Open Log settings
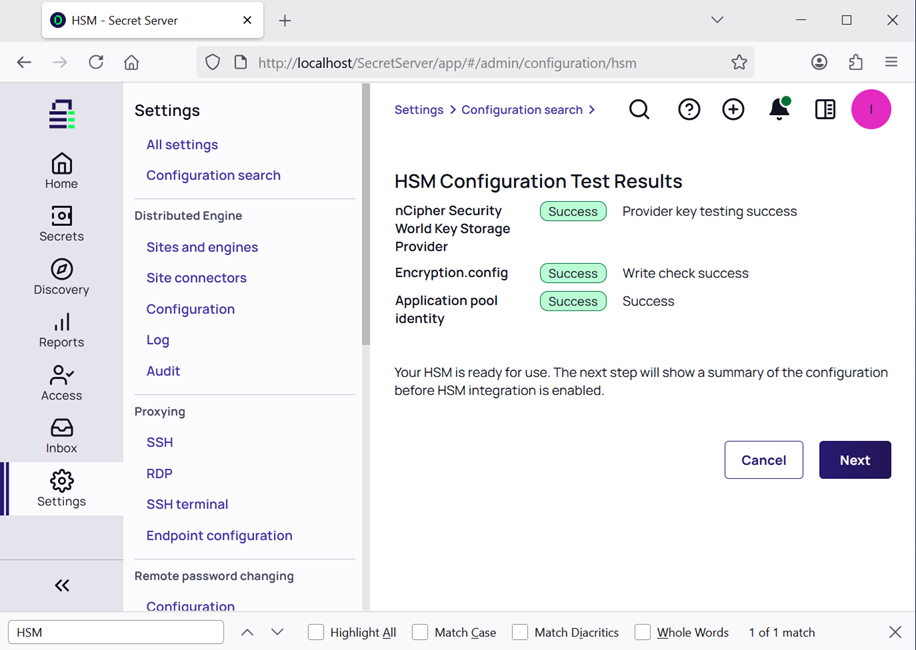The height and width of the screenshot is (650, 916). click(158, 340)
